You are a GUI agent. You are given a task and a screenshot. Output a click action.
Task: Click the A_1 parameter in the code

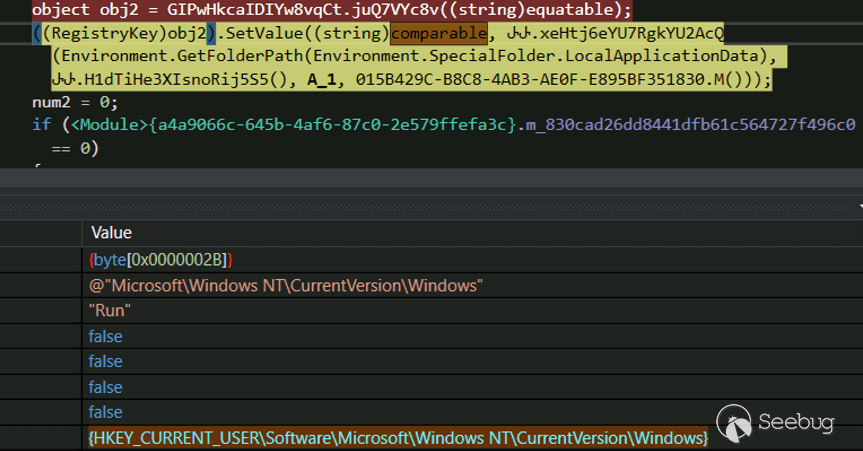(x=321, y=80)
